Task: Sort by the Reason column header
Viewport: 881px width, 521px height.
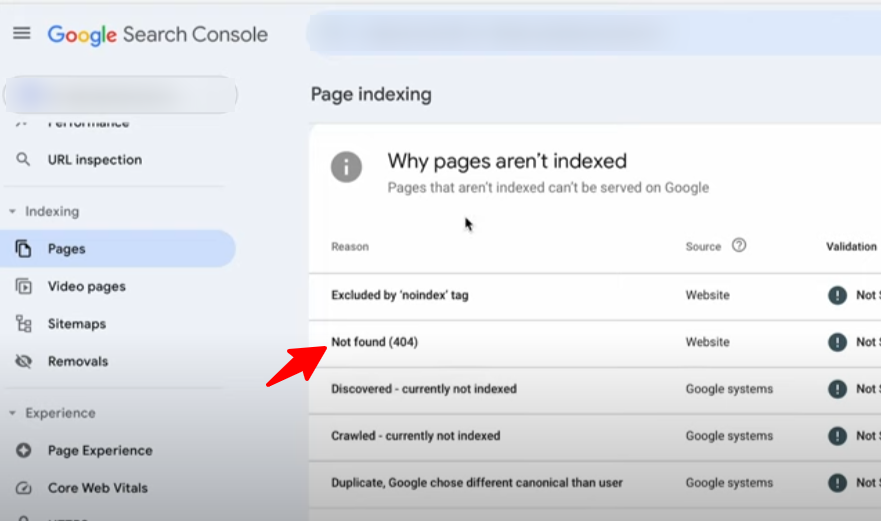Action: tap(350, 247)
